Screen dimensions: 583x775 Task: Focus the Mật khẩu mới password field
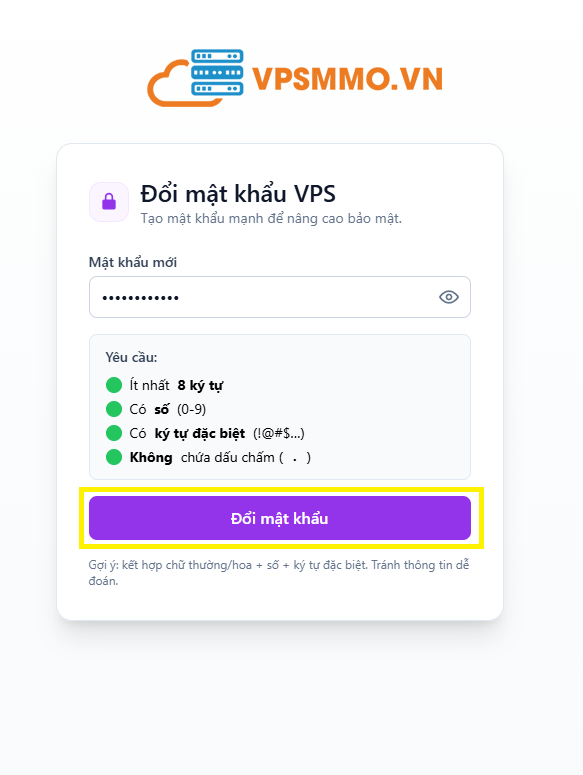(x=280, y=297)
